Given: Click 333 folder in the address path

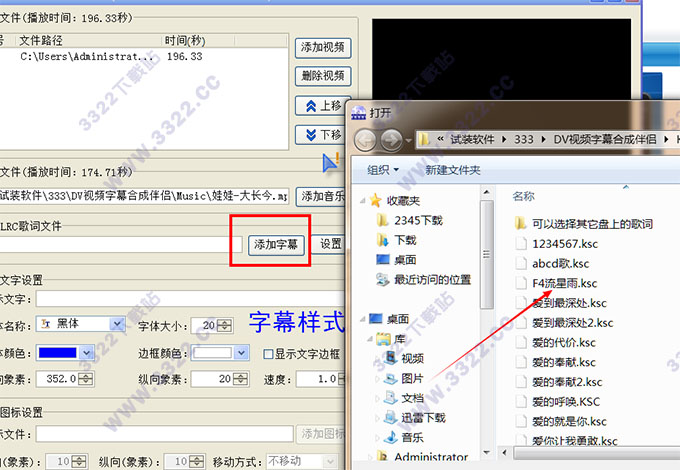Looking at the screenshot, I should [523, 139].
